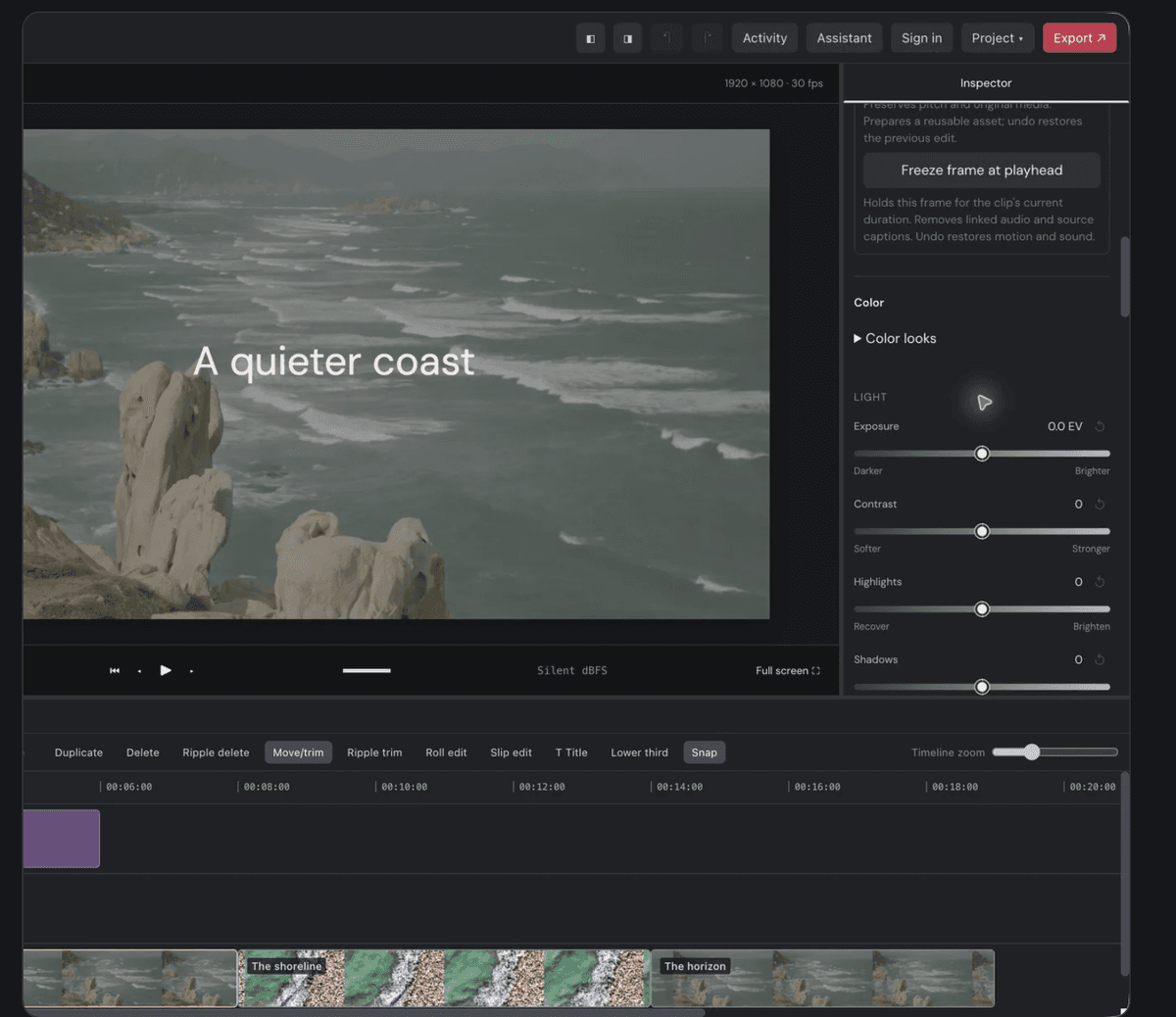Viewport: 1176px width, 1017px height.
Task: Click the Exposure slider handle
Action: (982, 454)
